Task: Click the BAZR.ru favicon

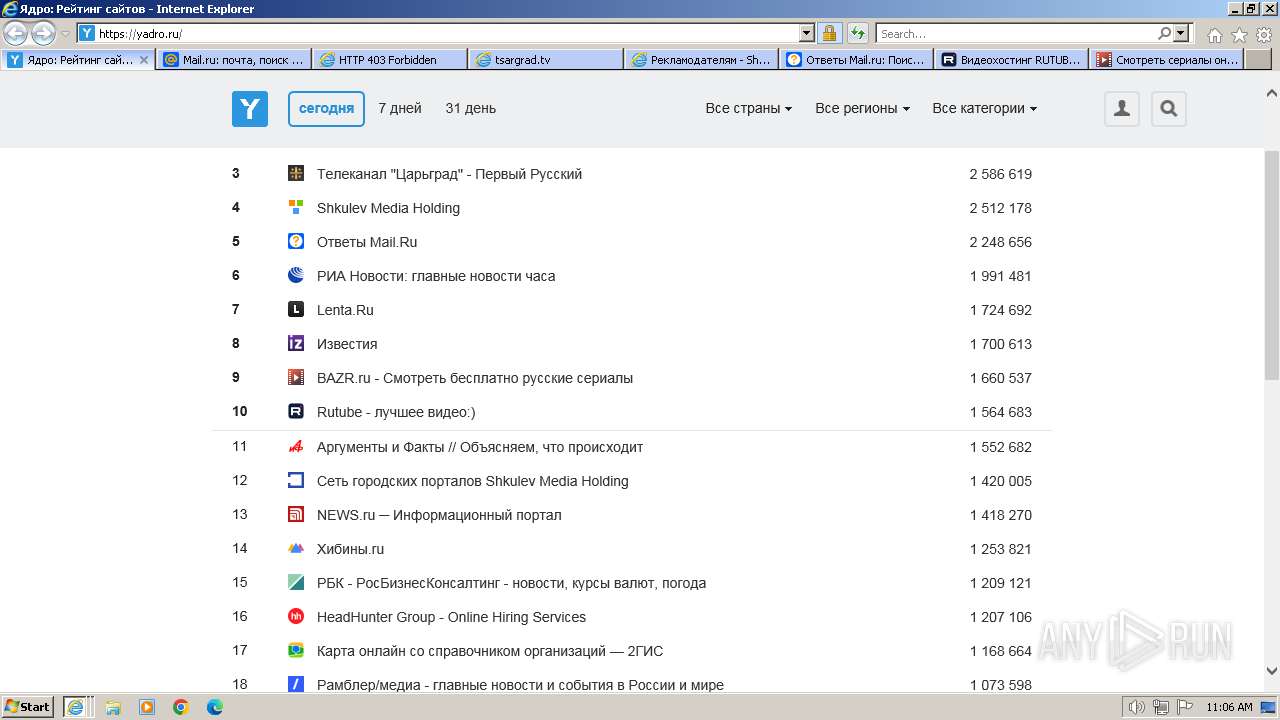Action: 296,377
